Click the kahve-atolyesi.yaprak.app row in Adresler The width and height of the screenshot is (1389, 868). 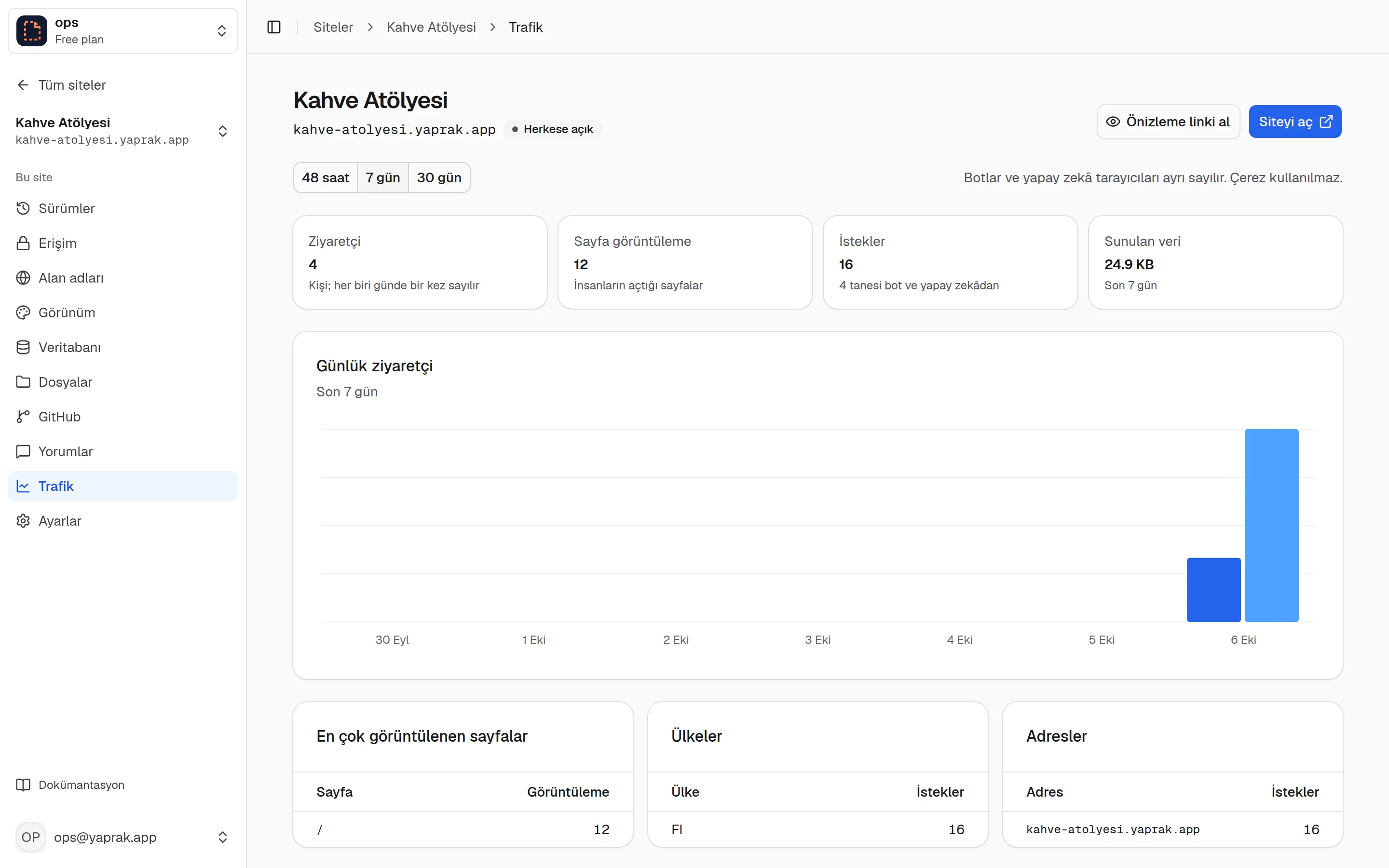(1172, 829)
